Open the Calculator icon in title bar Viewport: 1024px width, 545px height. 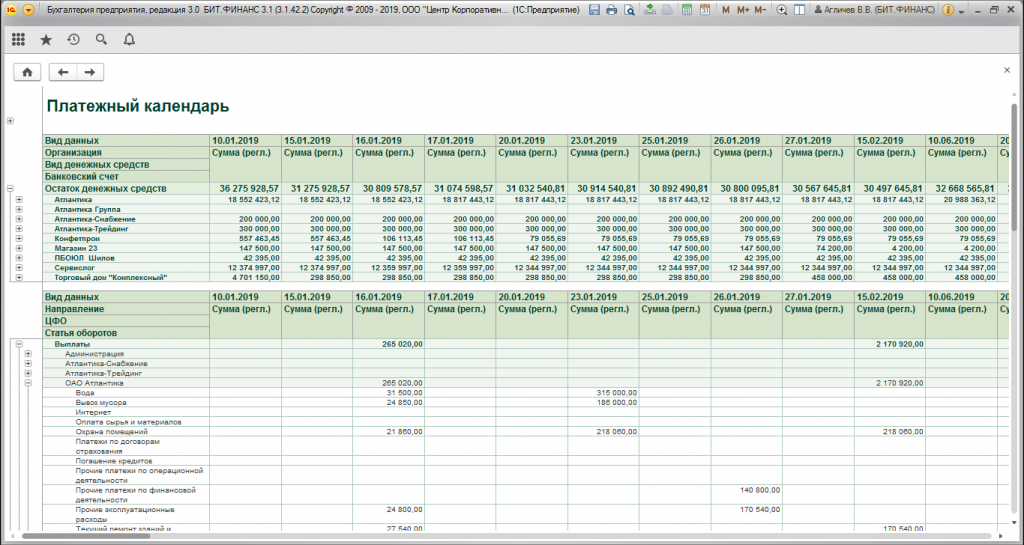pos(688,9)
